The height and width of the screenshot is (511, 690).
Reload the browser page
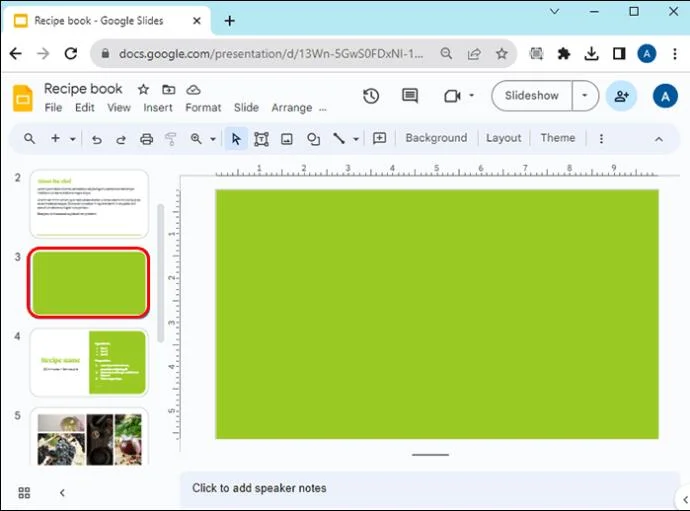[71, 54]
